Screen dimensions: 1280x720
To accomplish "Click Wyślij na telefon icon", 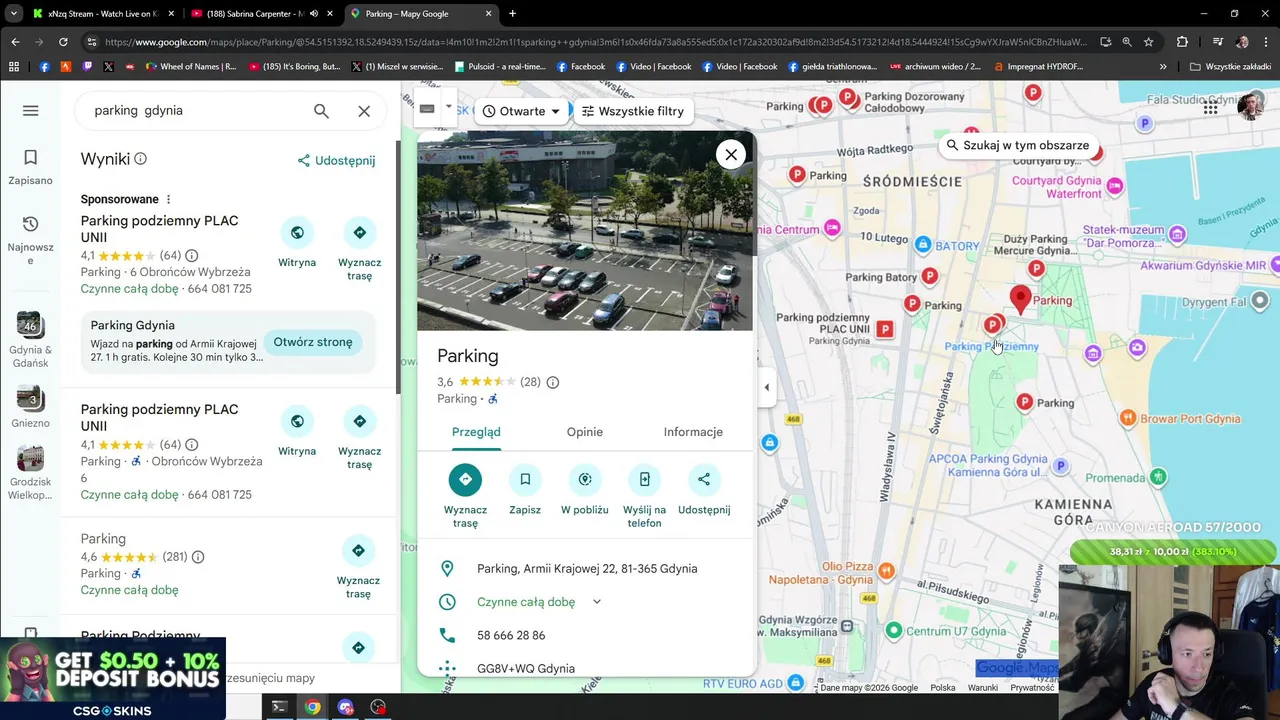I will [644, 480].
